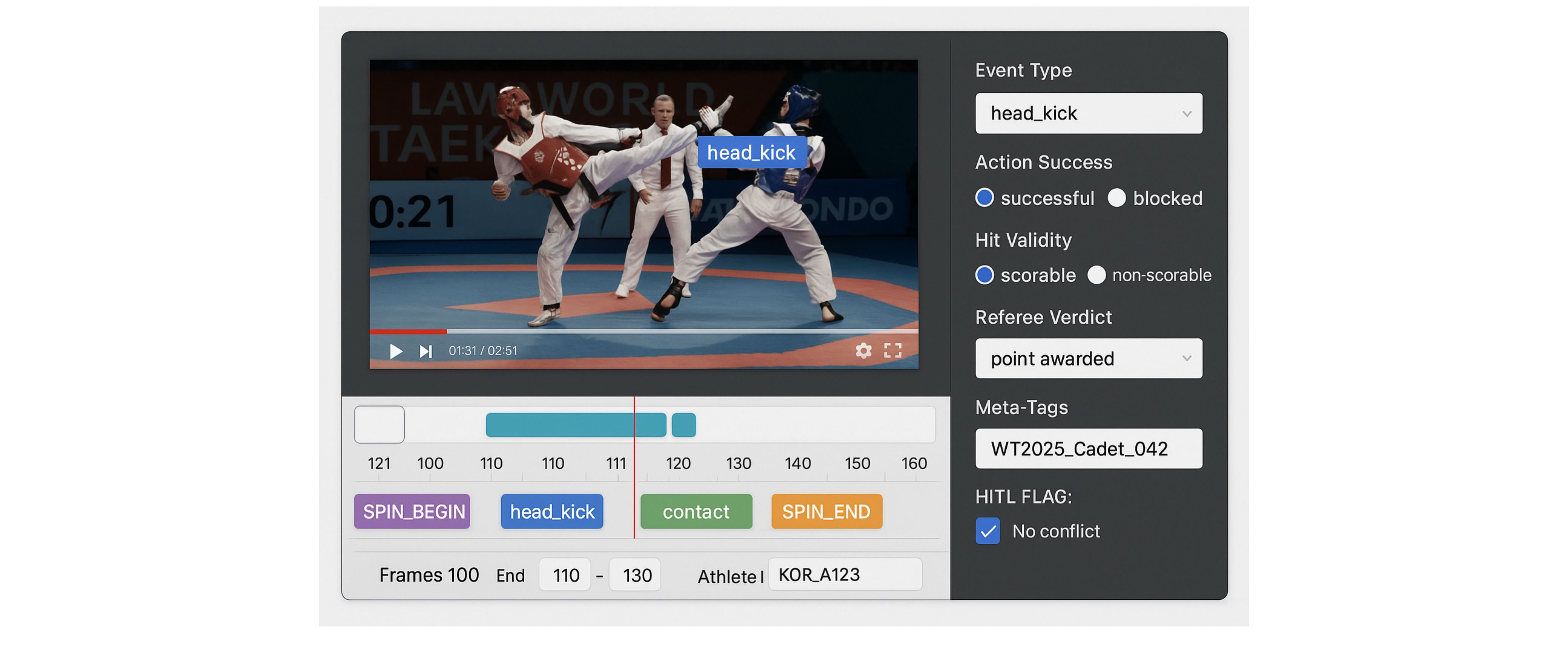Click the blue head_kick timeline tag

coord(551,512)
